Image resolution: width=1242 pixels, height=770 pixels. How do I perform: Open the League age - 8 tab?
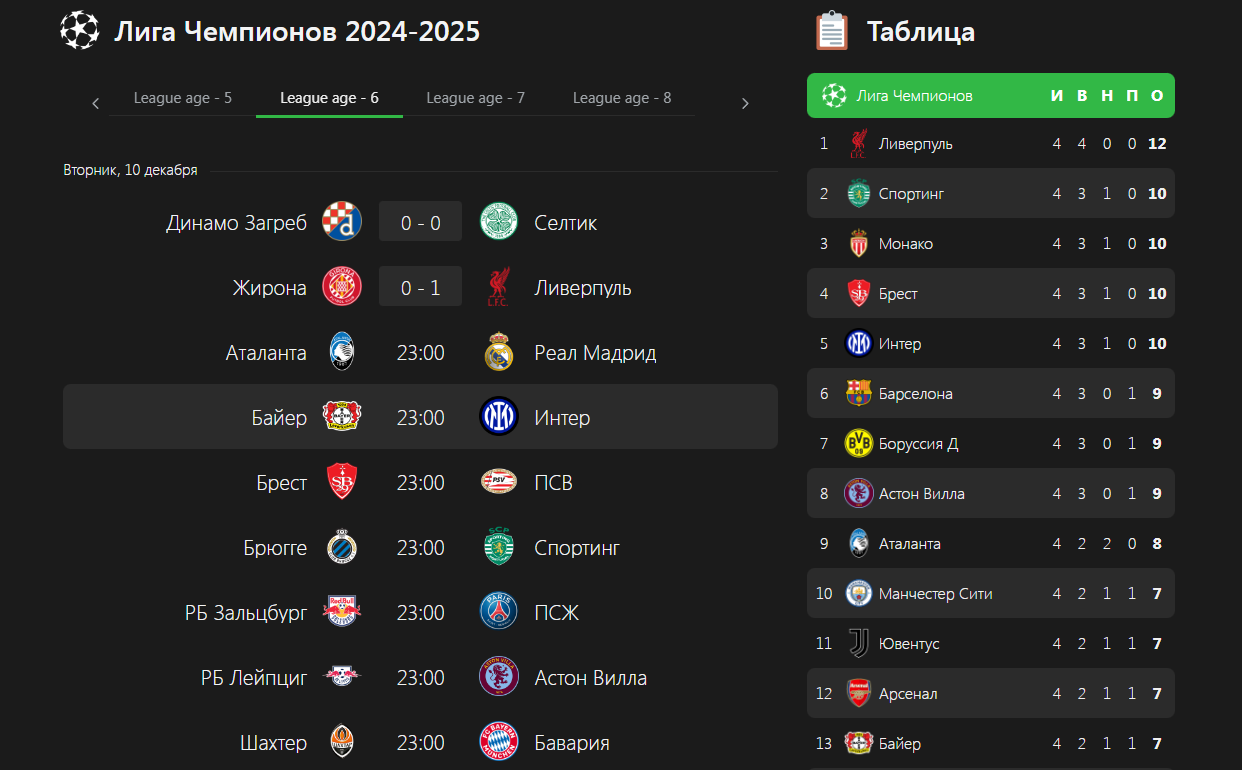pos(622,98)
